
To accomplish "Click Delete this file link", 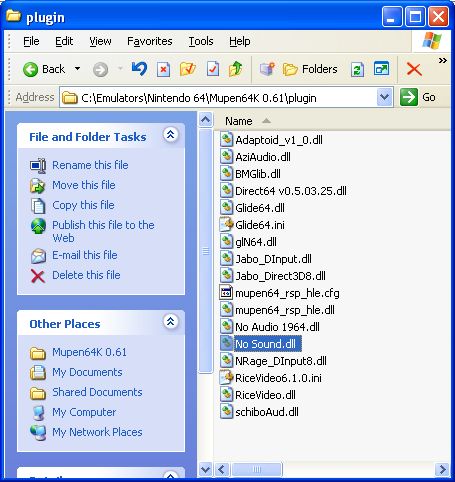I will pos(86,275).
